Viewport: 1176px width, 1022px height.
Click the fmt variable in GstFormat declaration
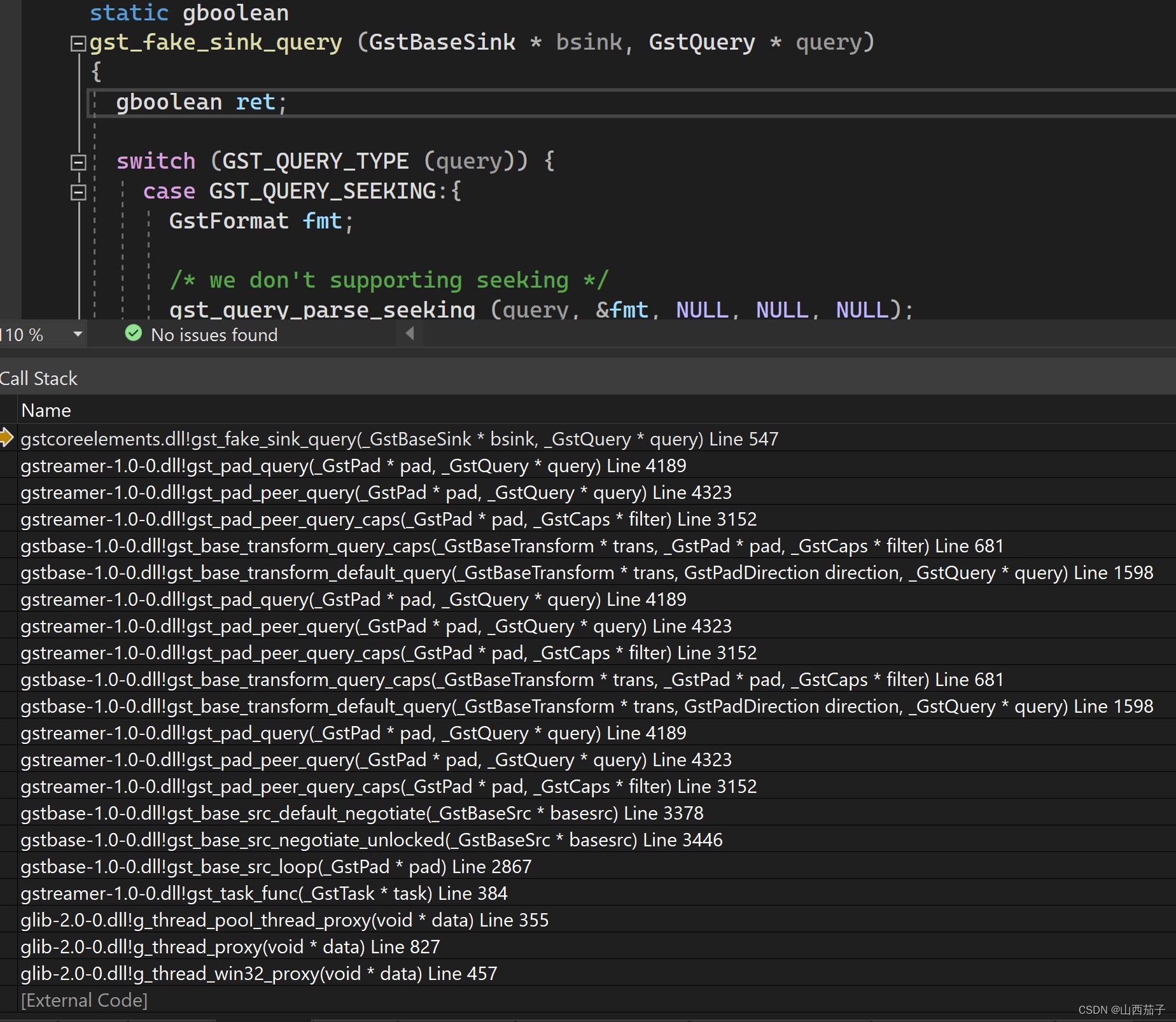point(323,221)
